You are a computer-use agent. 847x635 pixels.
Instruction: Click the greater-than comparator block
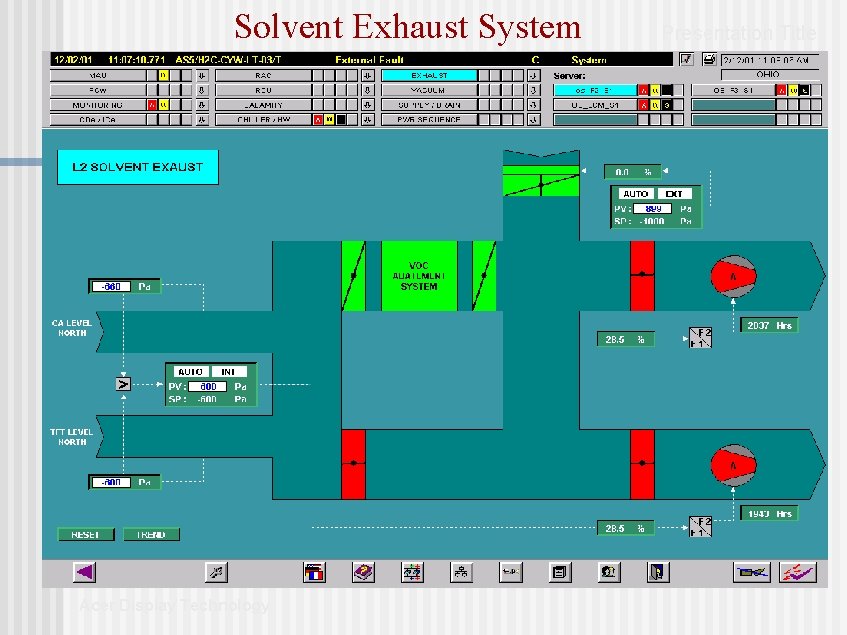pos(123,384)
